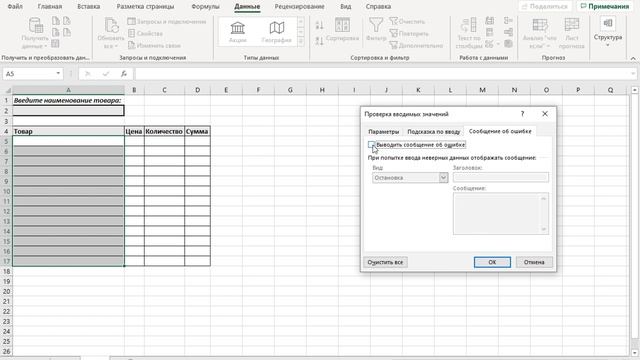Click the Remove Duplicates icon

489,32
